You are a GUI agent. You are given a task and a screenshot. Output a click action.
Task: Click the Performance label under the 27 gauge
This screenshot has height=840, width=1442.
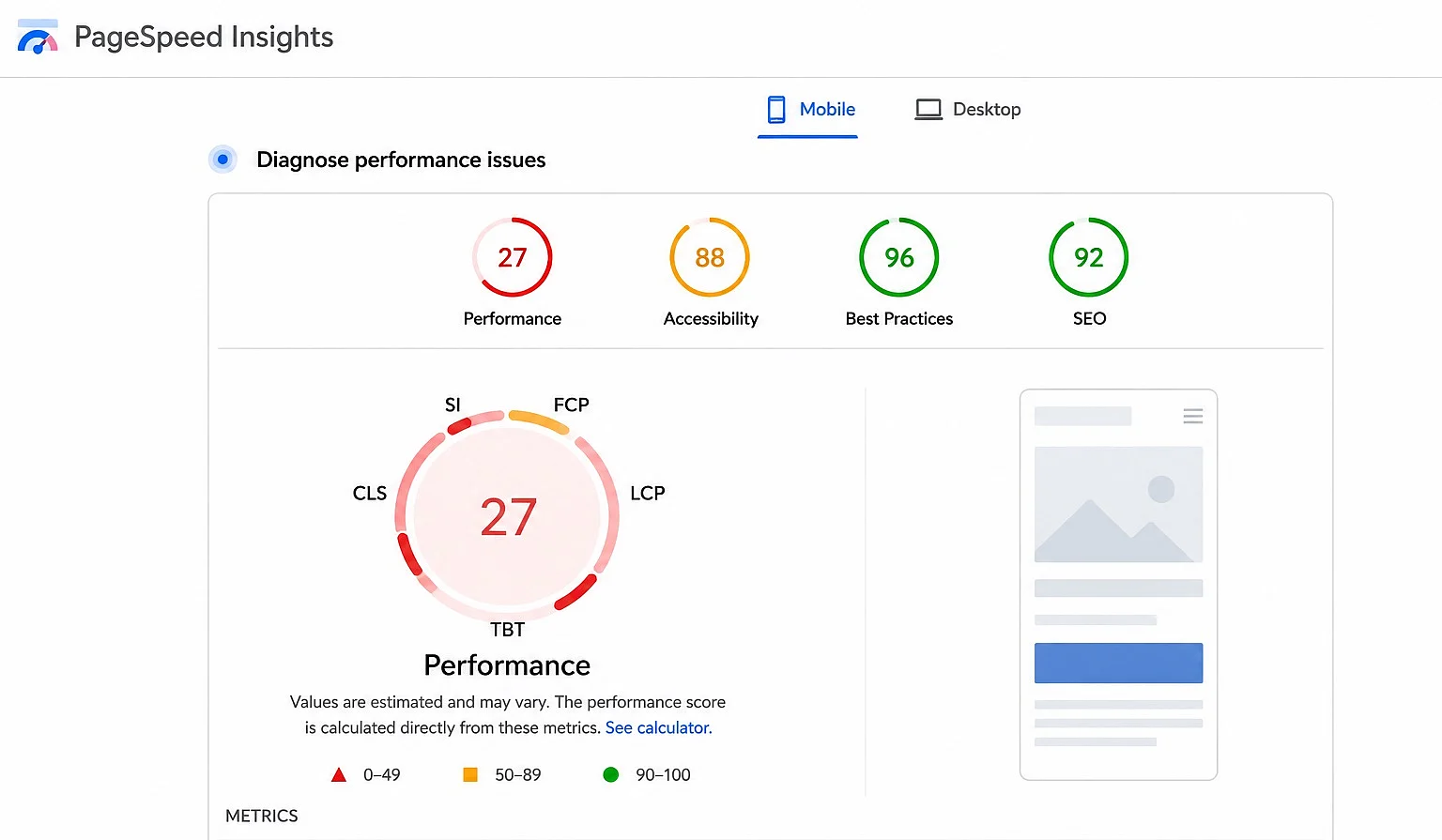click(x=513, y=319)
